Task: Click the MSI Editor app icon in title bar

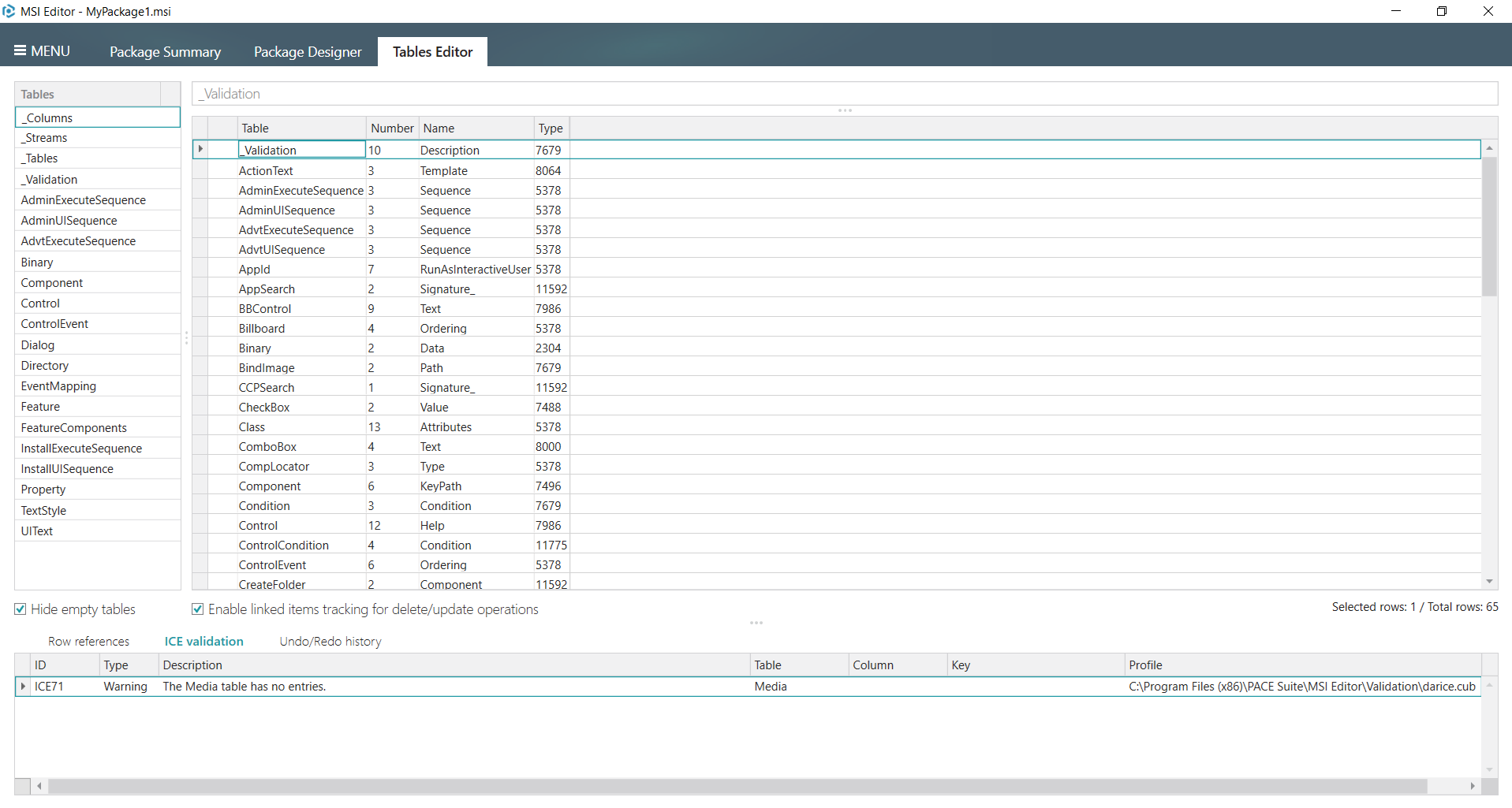Action: (9, 11)
